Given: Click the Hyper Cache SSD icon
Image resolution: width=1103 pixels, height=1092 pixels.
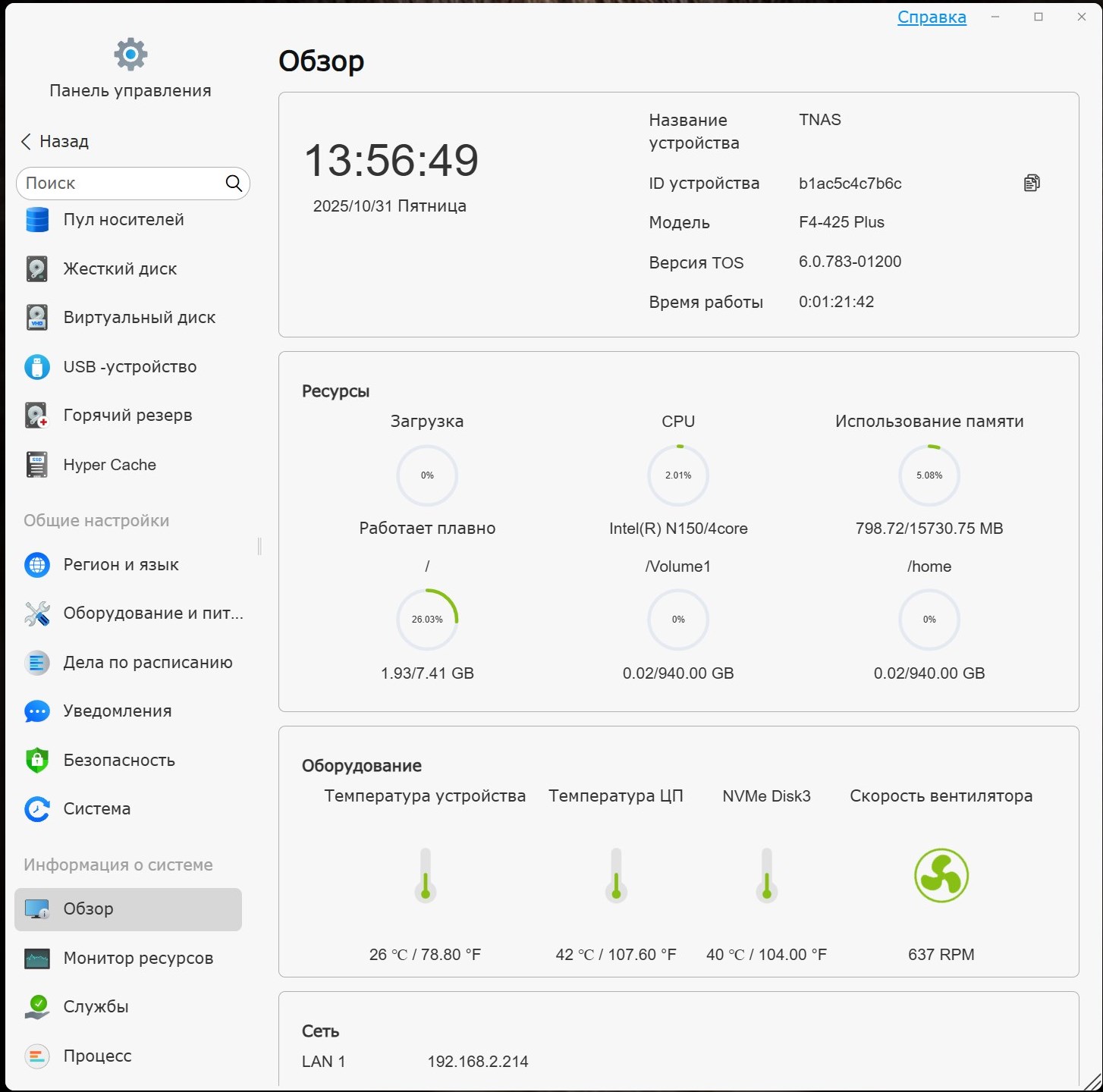Looking at the screenshot, I should 37,465.
